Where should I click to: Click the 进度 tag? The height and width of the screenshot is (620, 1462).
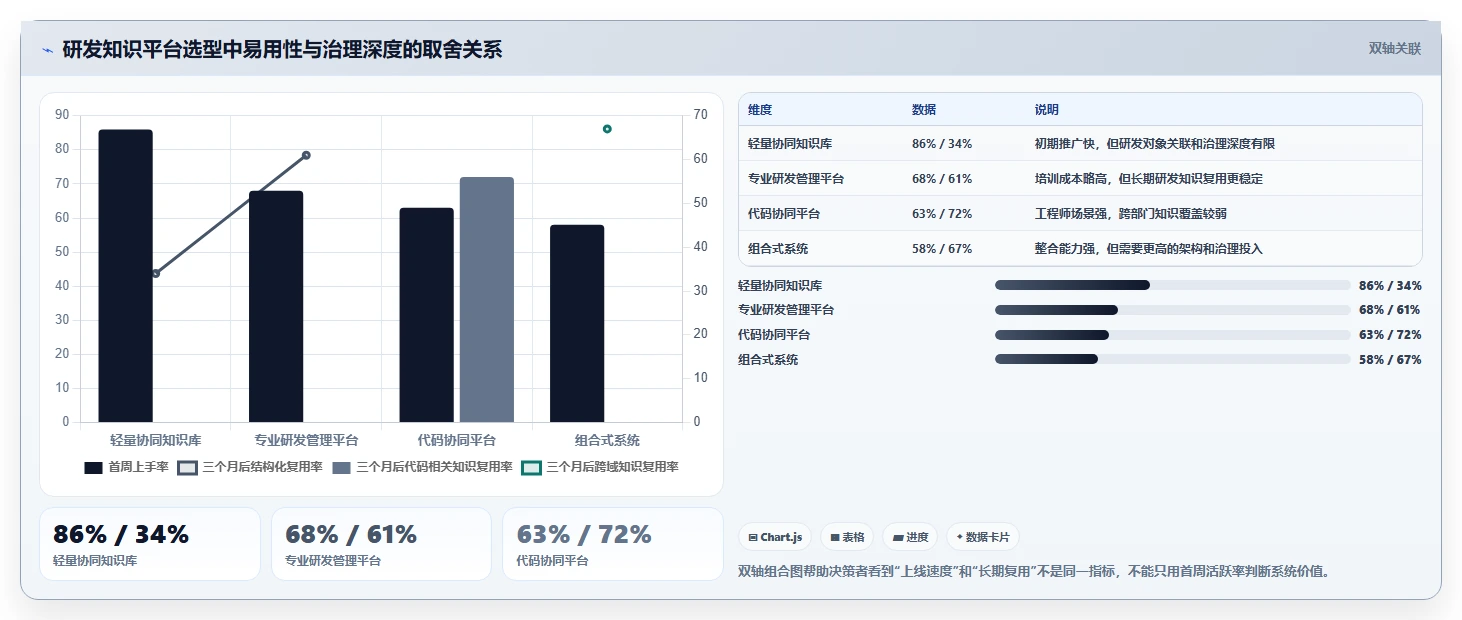click(x=910, y=537)
